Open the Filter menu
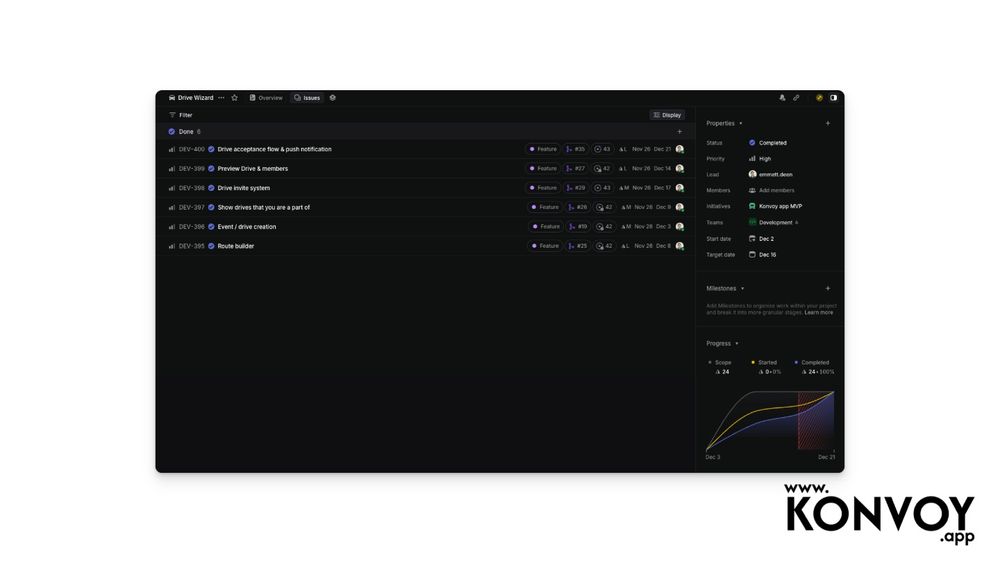The height and width of the screenshot is (563, 1000). tap(180, 115)
